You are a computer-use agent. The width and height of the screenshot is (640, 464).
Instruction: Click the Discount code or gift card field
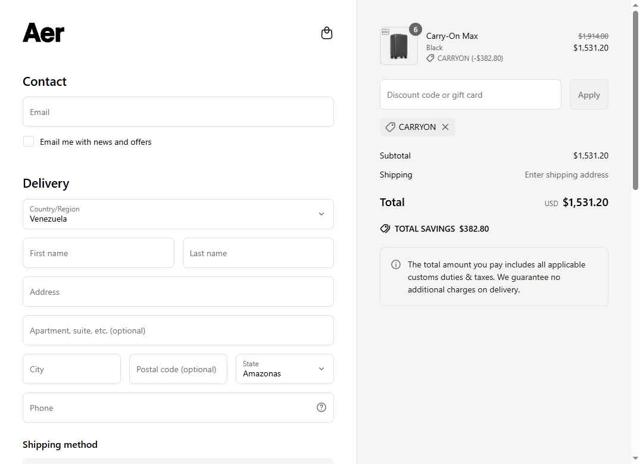[470, 95]
